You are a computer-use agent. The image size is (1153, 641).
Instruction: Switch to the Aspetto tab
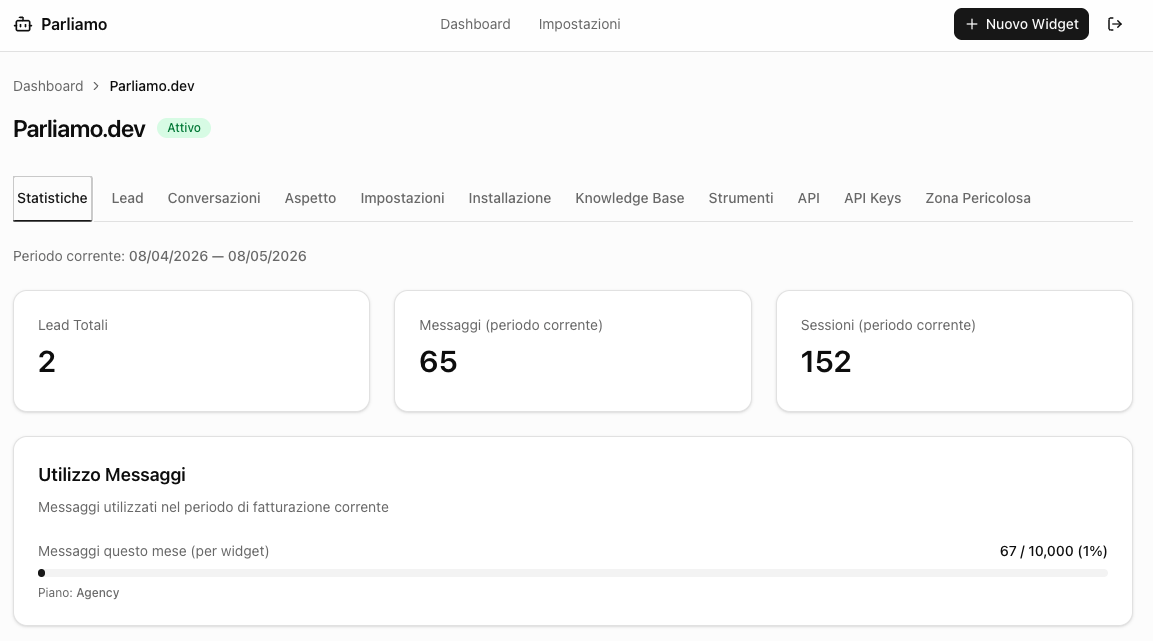click(x=310, y=198)
